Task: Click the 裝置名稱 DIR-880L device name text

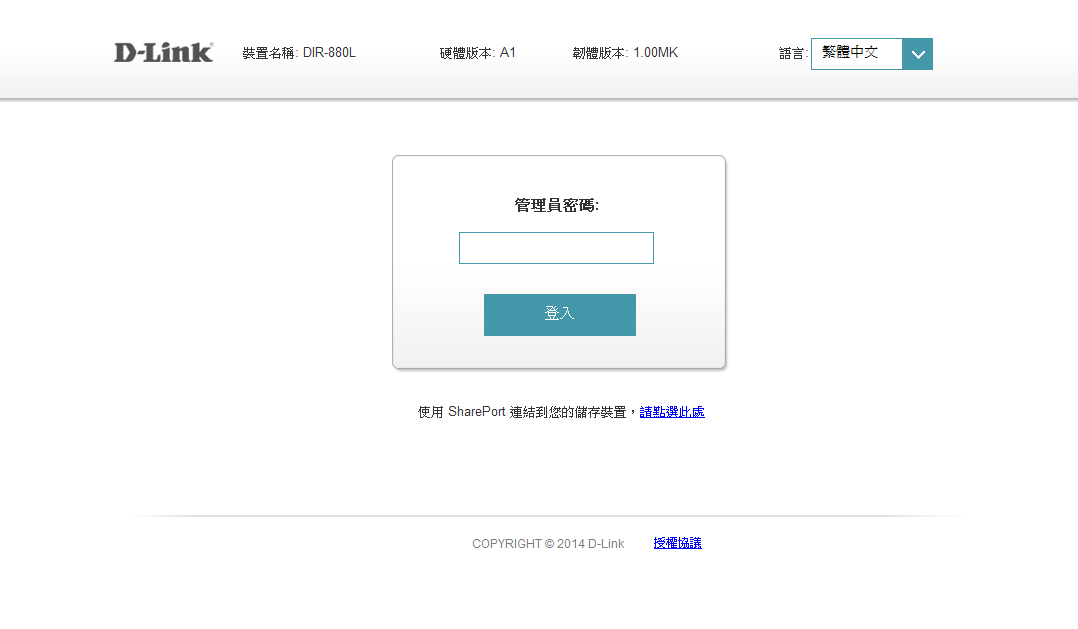Action: 298,53
